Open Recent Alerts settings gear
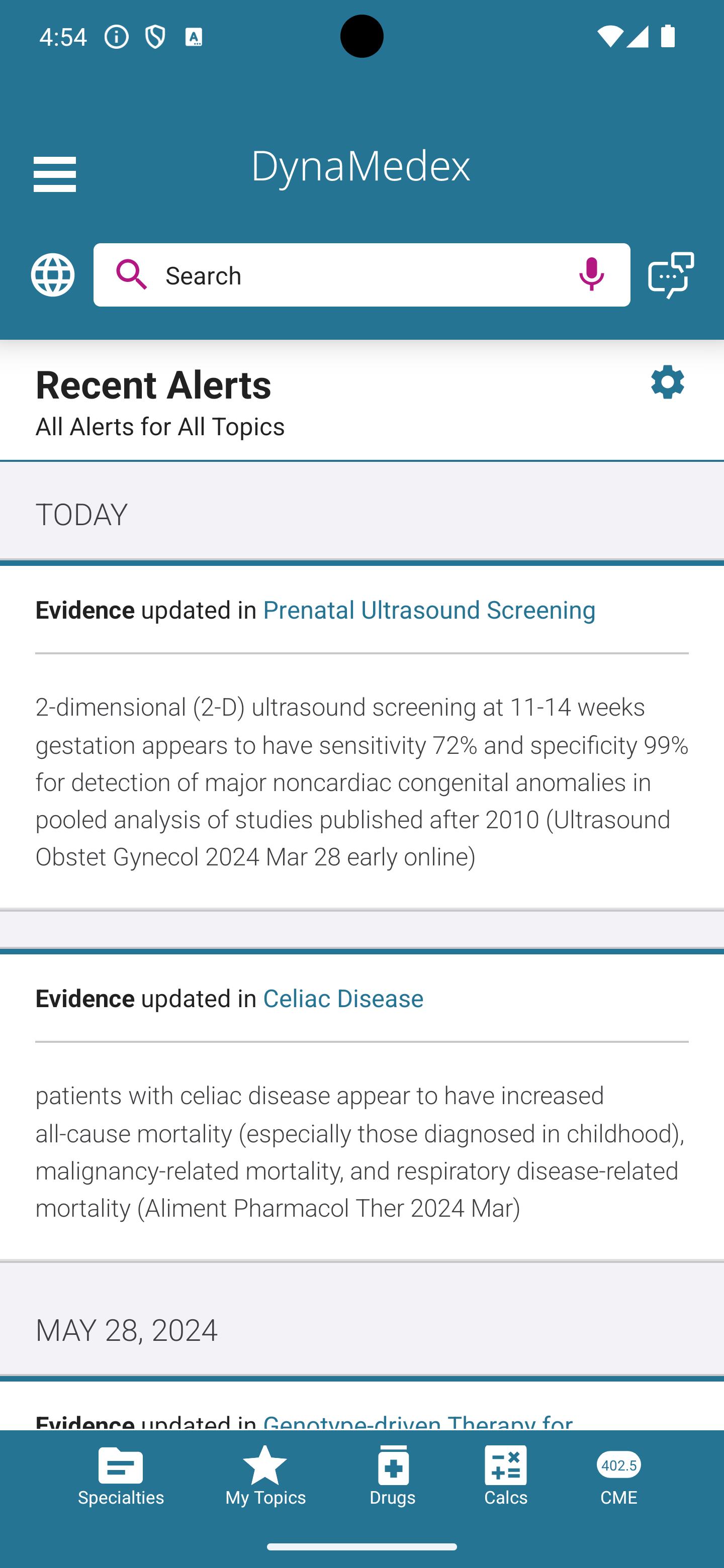Viewport: 724px width, 1568px height. click(x=667, y=382)
